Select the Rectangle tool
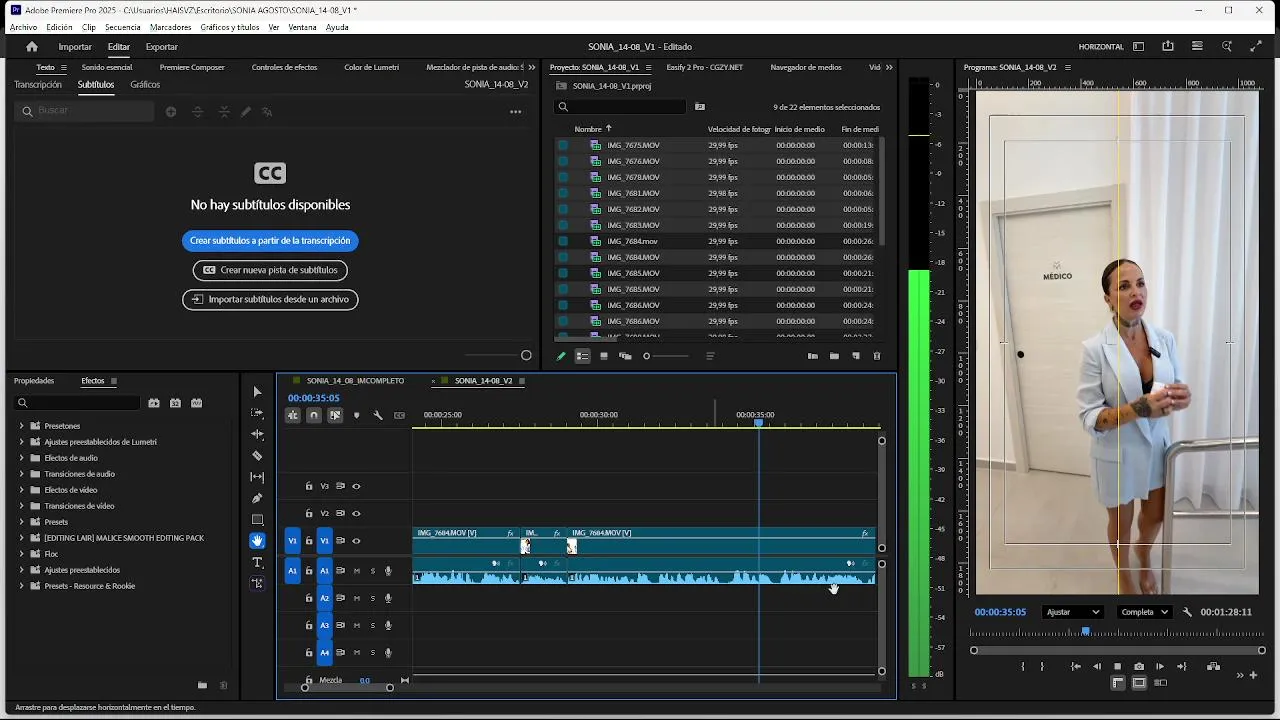 [x=257, y=520]
